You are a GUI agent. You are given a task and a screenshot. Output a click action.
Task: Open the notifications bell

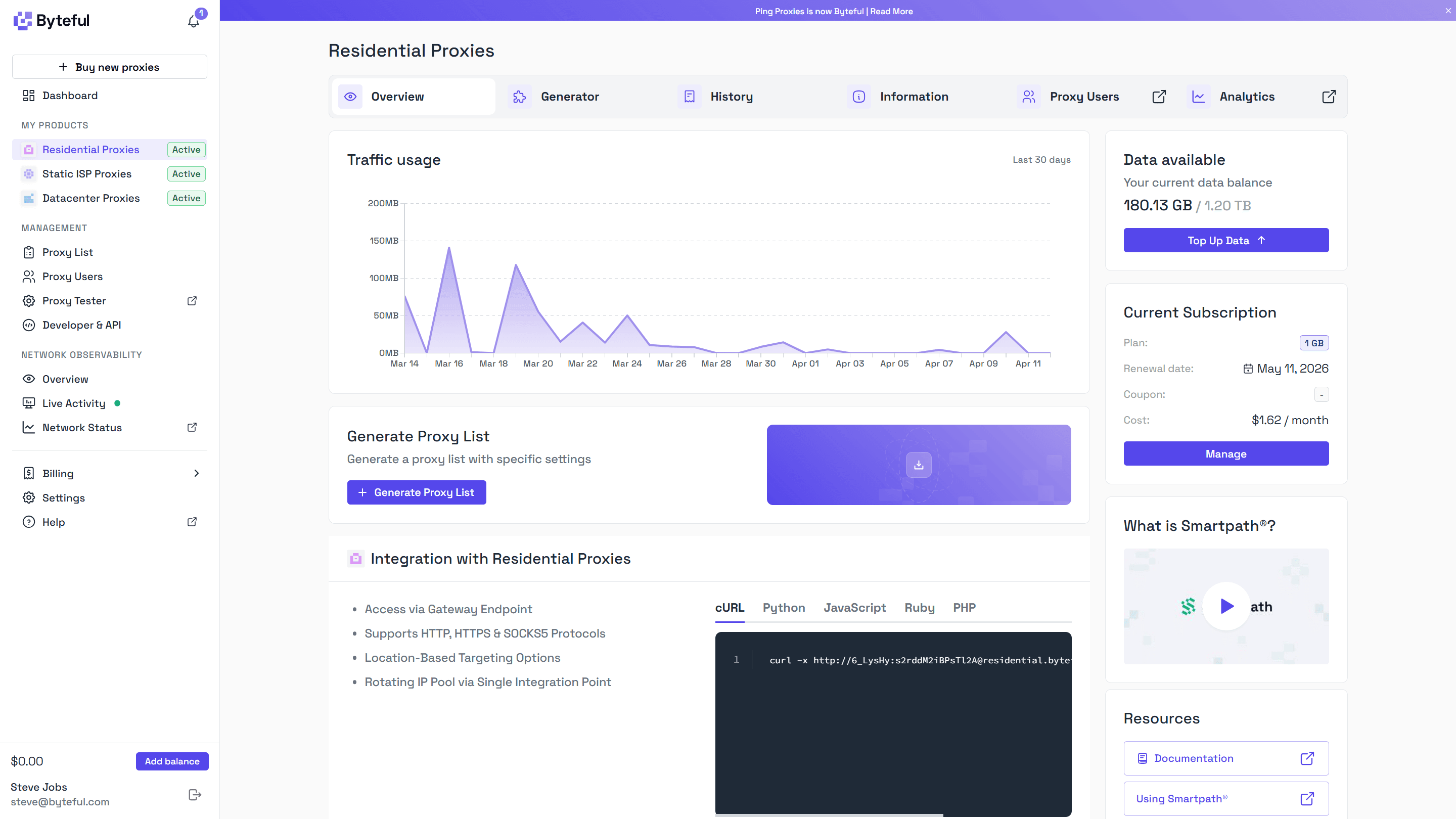193,21
